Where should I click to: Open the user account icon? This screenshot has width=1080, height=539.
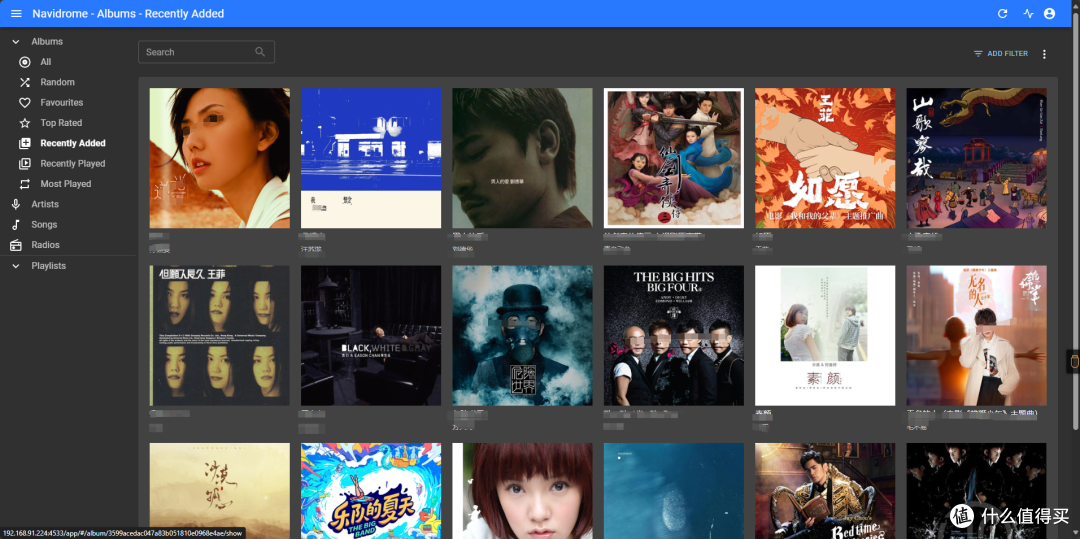[x=1049, y=14]
